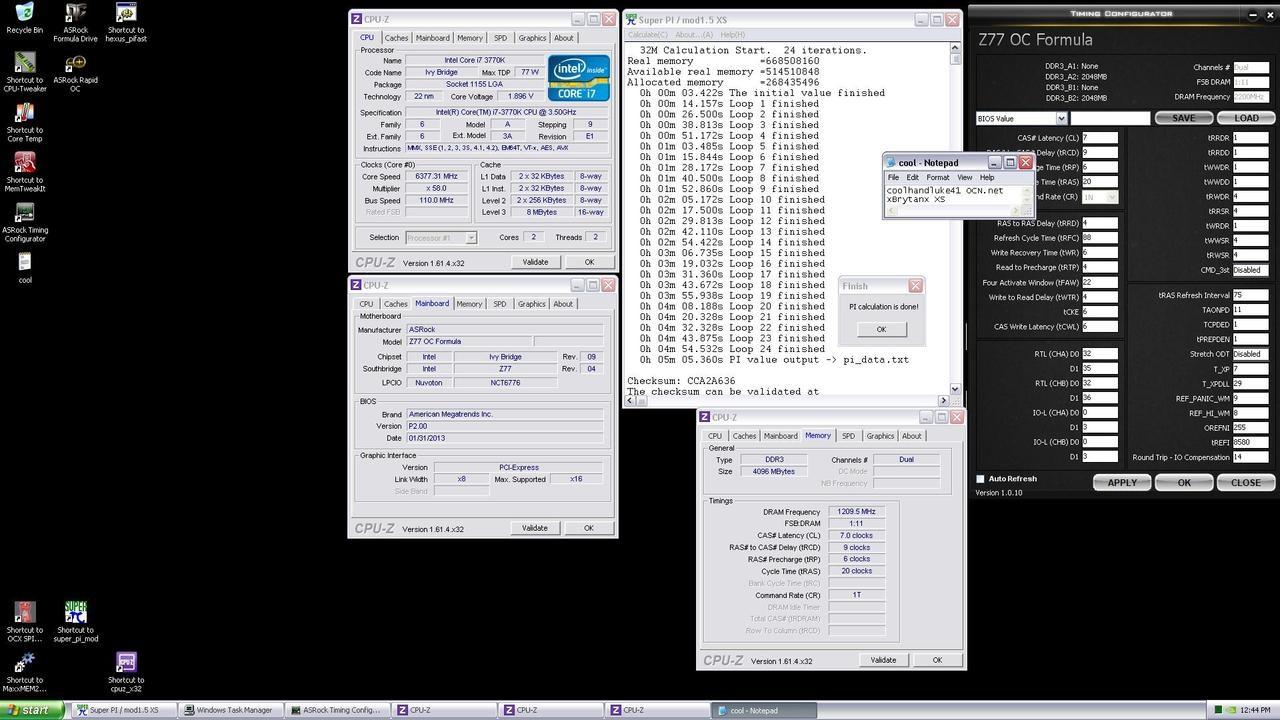Open Shortcut to OCX SPI icon

pyautogui.click(x=25, y=622)
